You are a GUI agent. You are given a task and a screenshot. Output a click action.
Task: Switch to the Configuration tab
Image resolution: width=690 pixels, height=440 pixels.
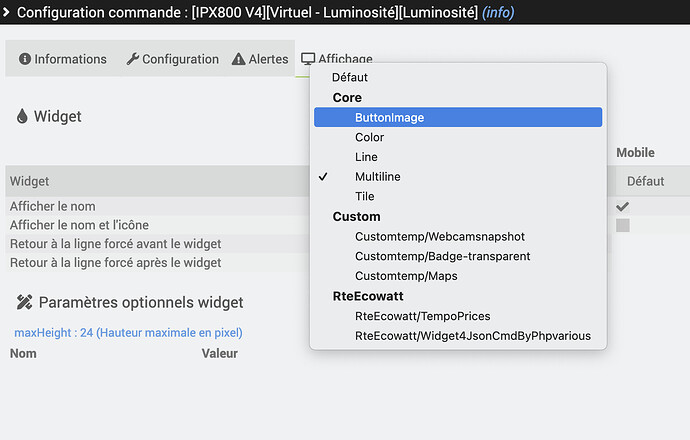tap(172, 59)
